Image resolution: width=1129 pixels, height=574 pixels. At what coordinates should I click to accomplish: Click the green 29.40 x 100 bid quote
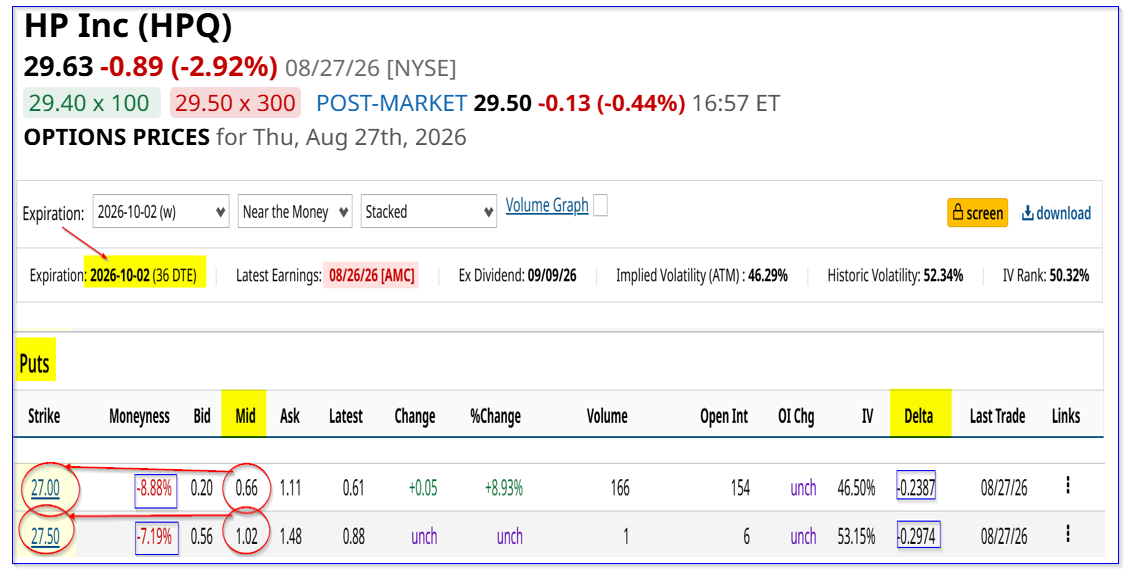[x=89, y=103]
